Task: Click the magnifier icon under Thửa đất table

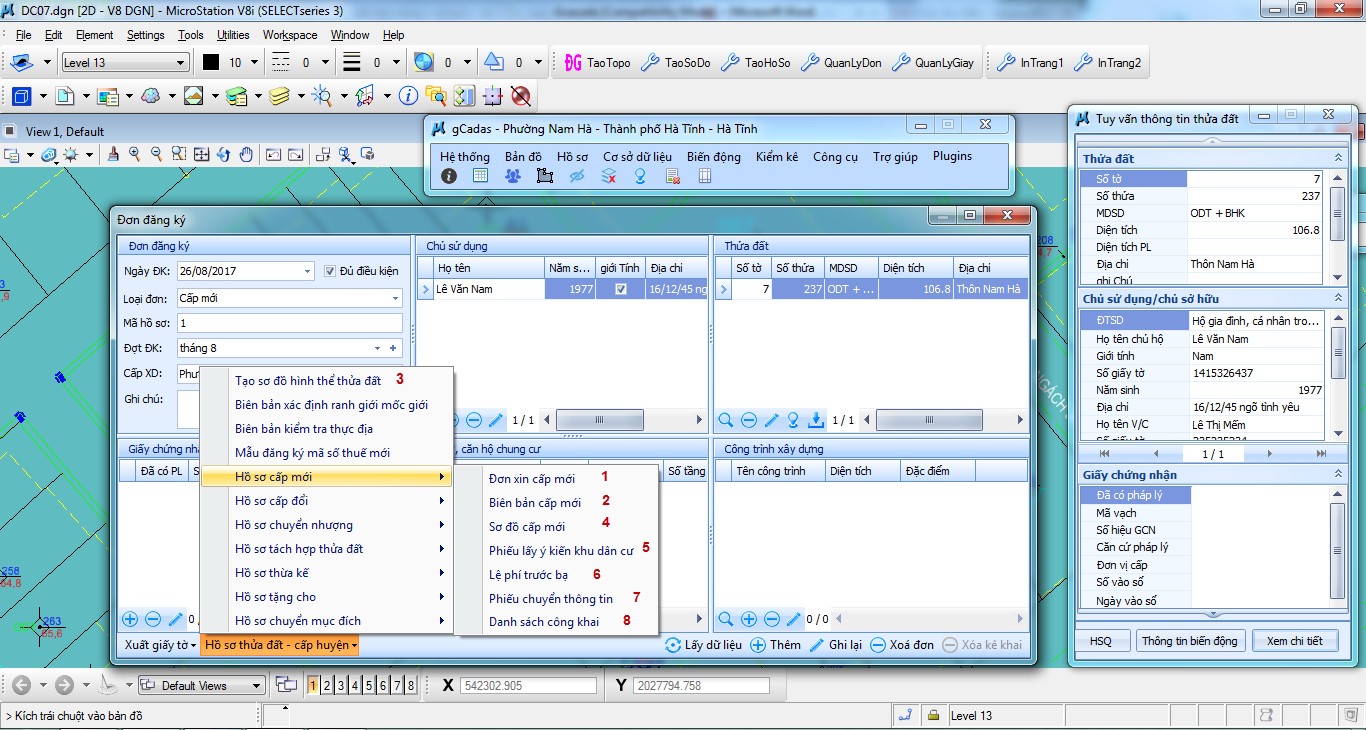Action: coord(726,420)
